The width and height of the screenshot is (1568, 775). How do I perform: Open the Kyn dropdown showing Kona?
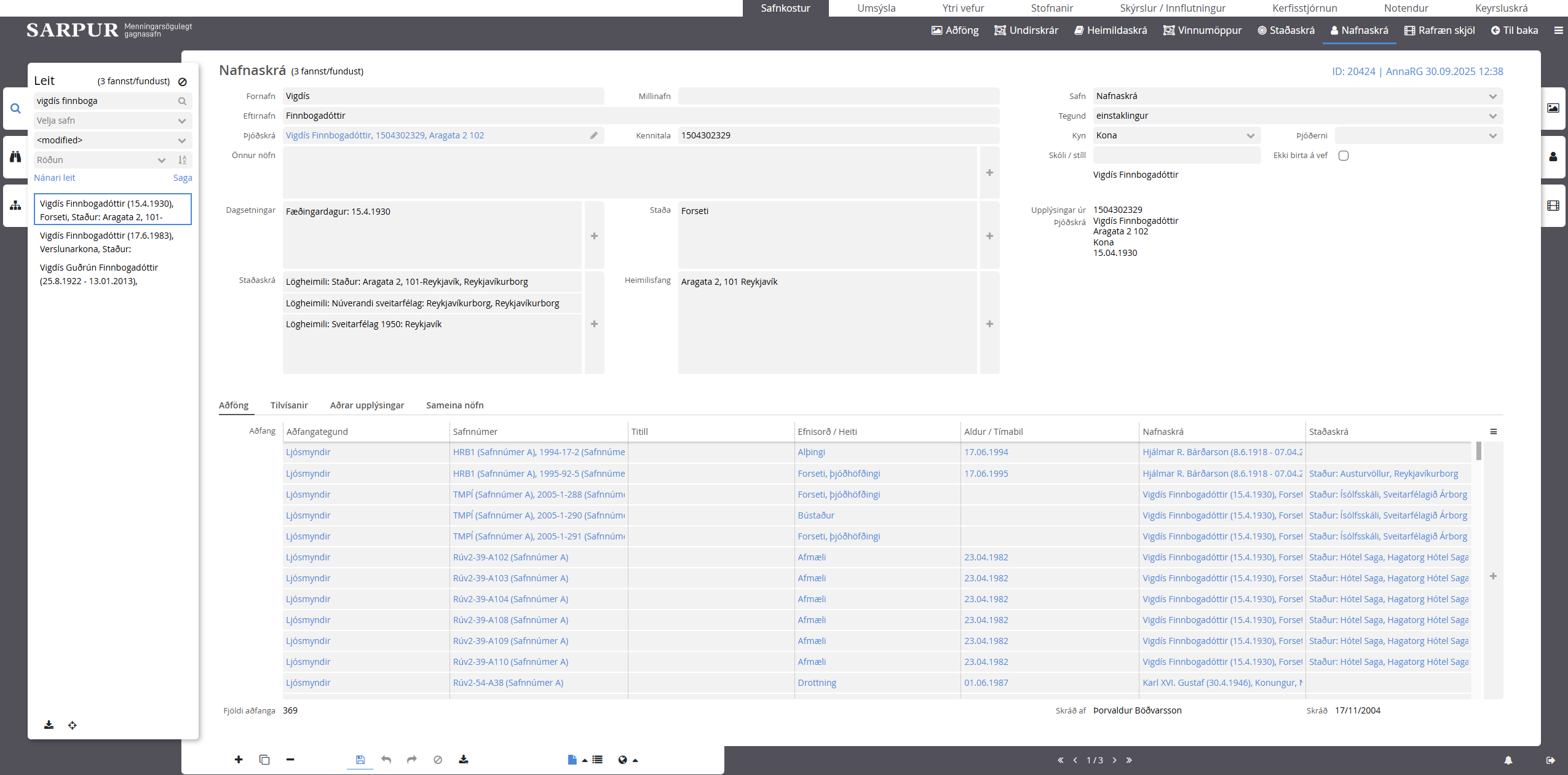1176,135
